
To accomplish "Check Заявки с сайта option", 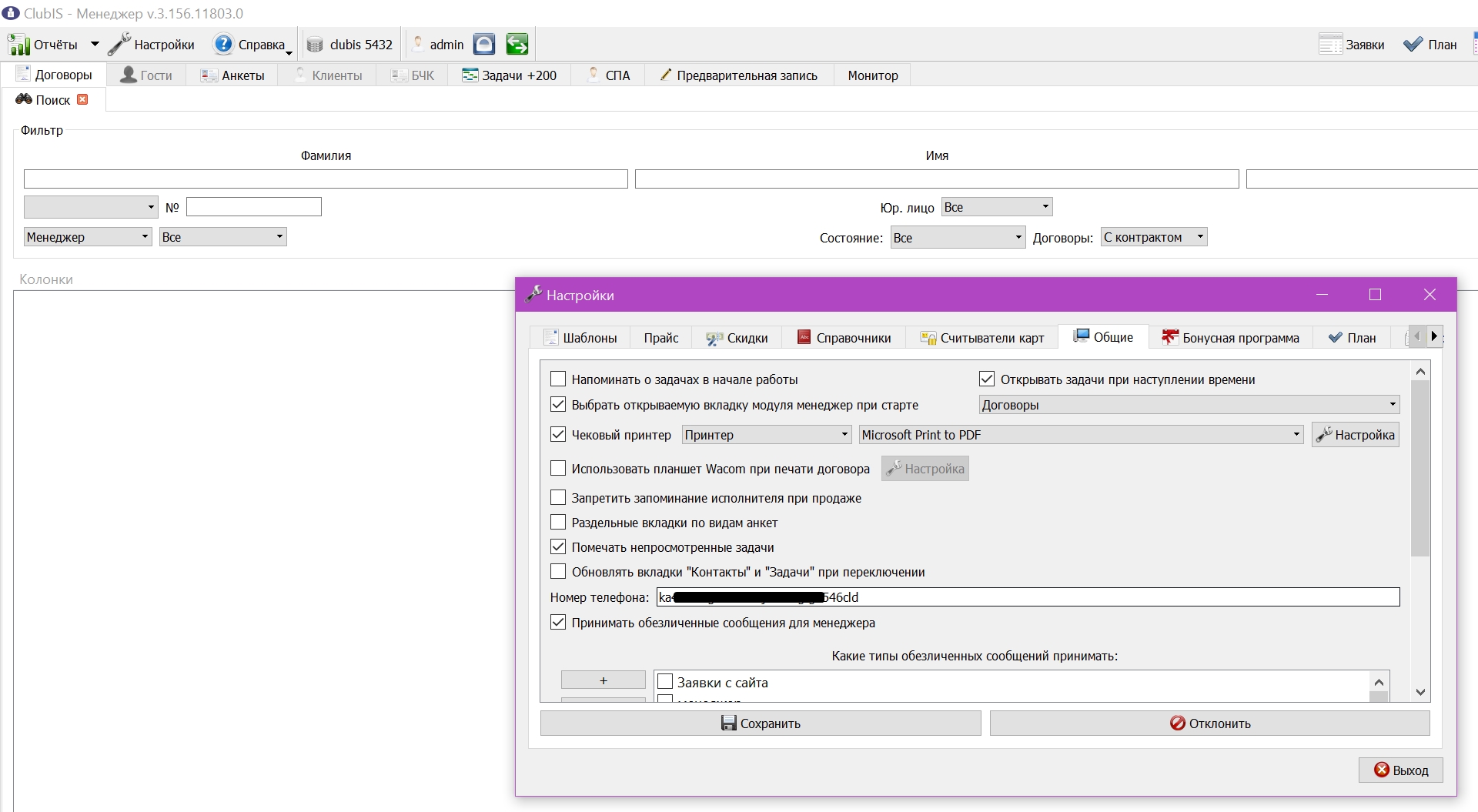I will tap(665, 681).
